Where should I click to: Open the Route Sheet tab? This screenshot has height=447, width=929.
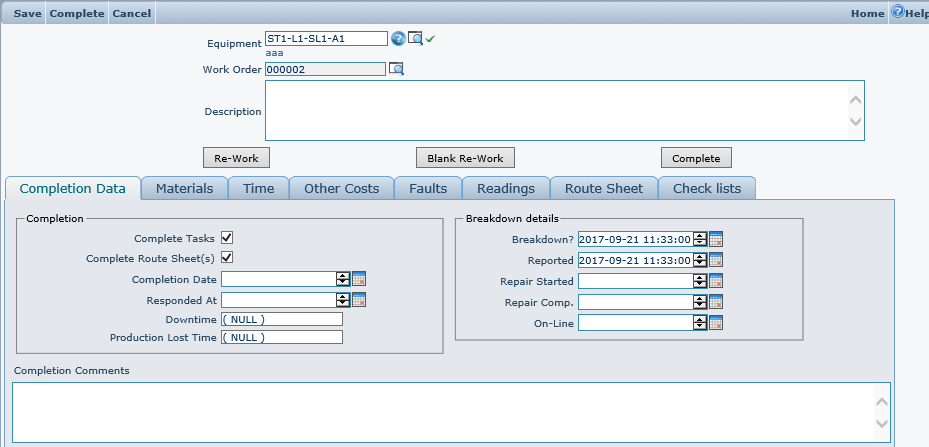603,188
